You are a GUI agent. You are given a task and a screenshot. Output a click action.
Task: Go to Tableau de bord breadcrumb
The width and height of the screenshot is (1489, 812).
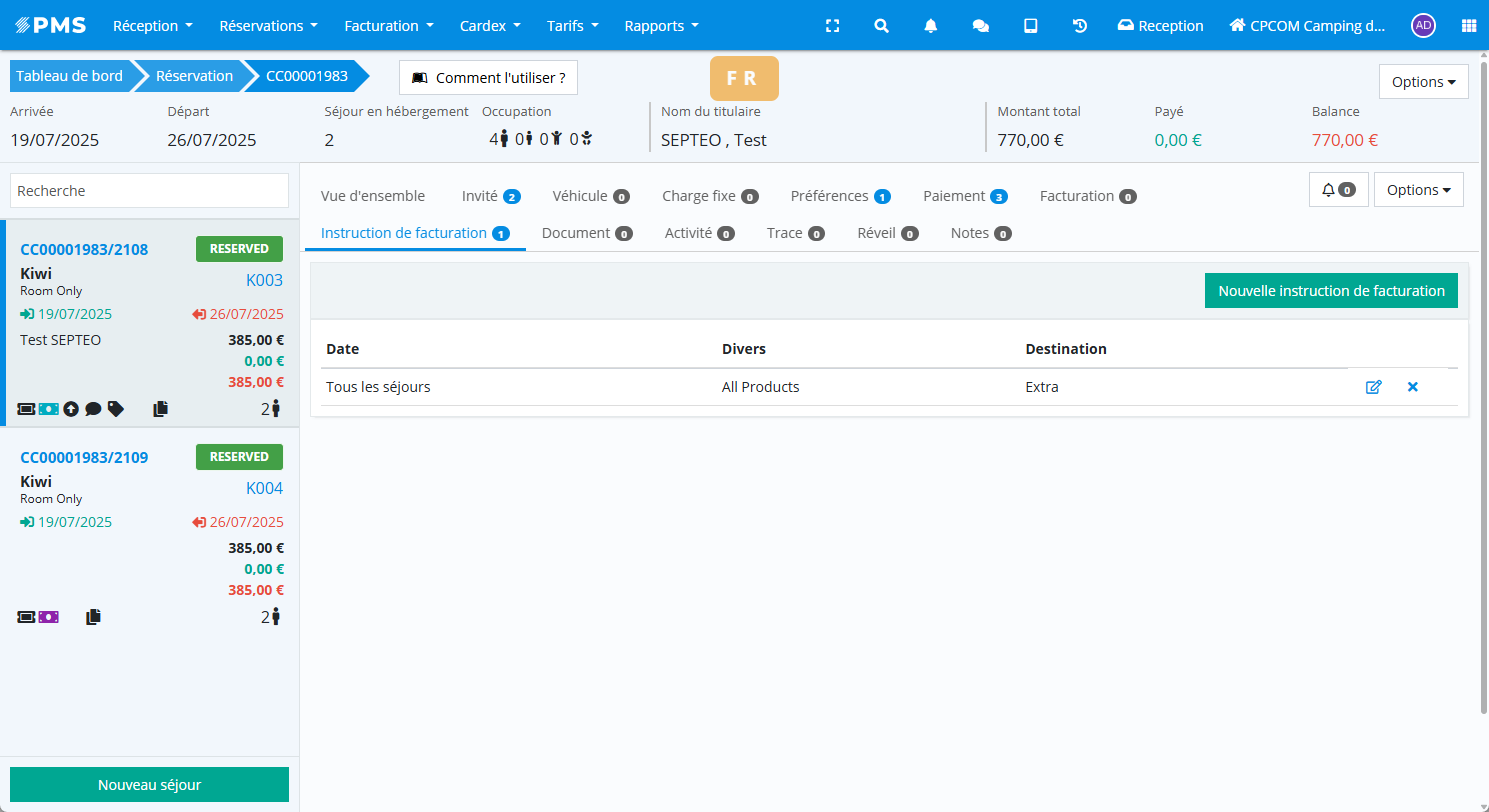click(70, 76)
